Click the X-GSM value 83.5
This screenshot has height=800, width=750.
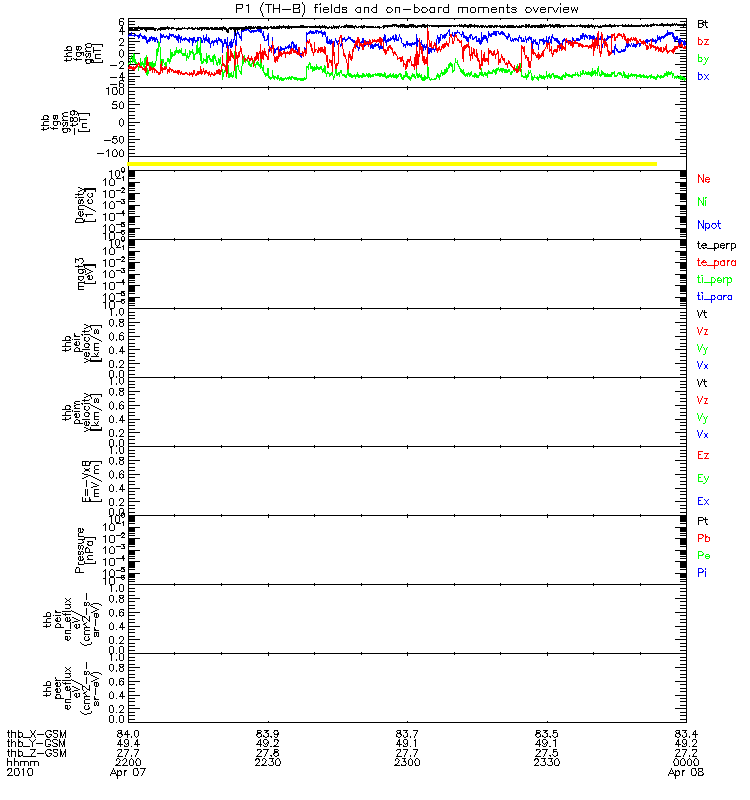pos(547,734)
